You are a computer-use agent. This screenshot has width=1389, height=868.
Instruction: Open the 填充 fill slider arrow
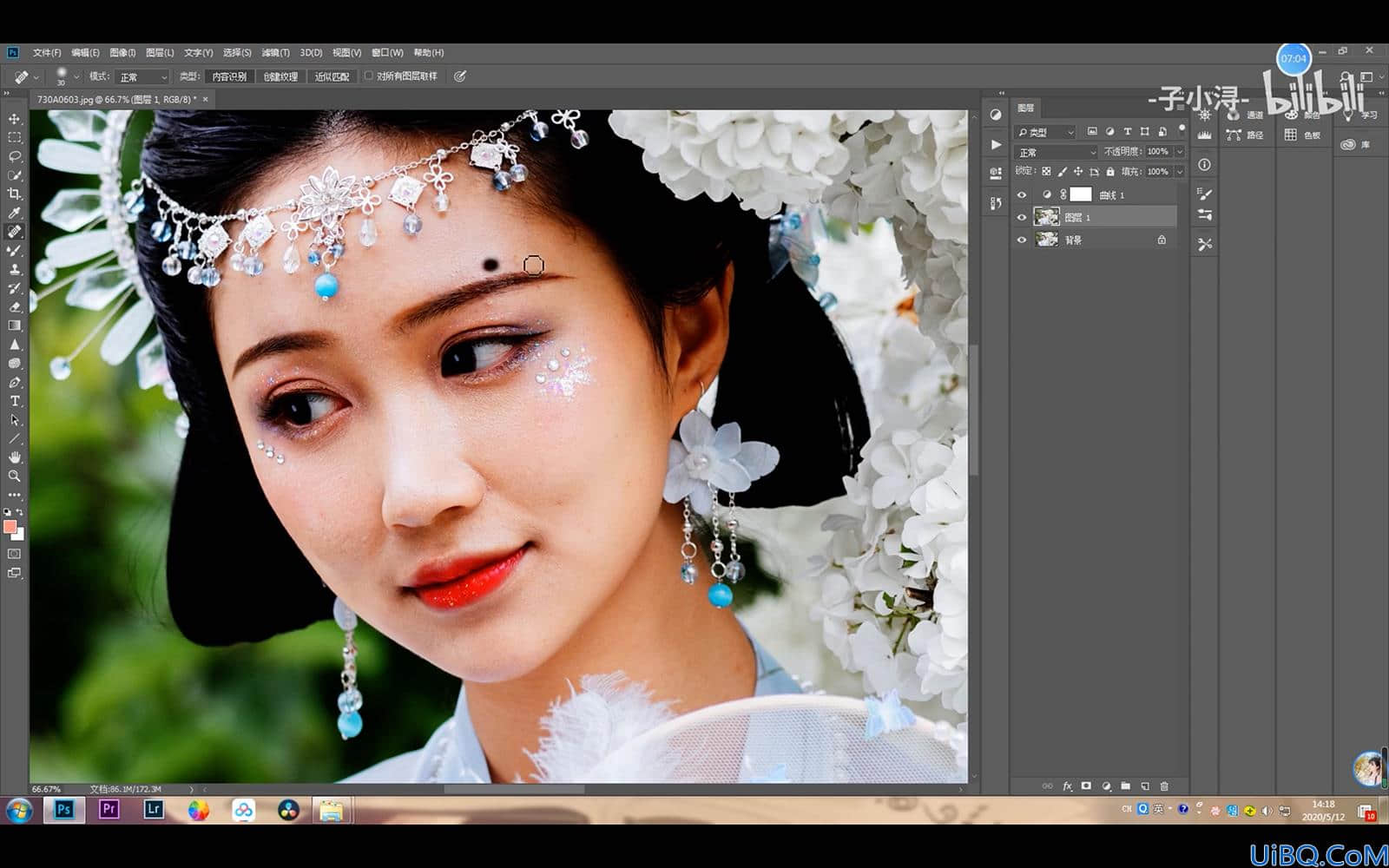point(1179,172)
